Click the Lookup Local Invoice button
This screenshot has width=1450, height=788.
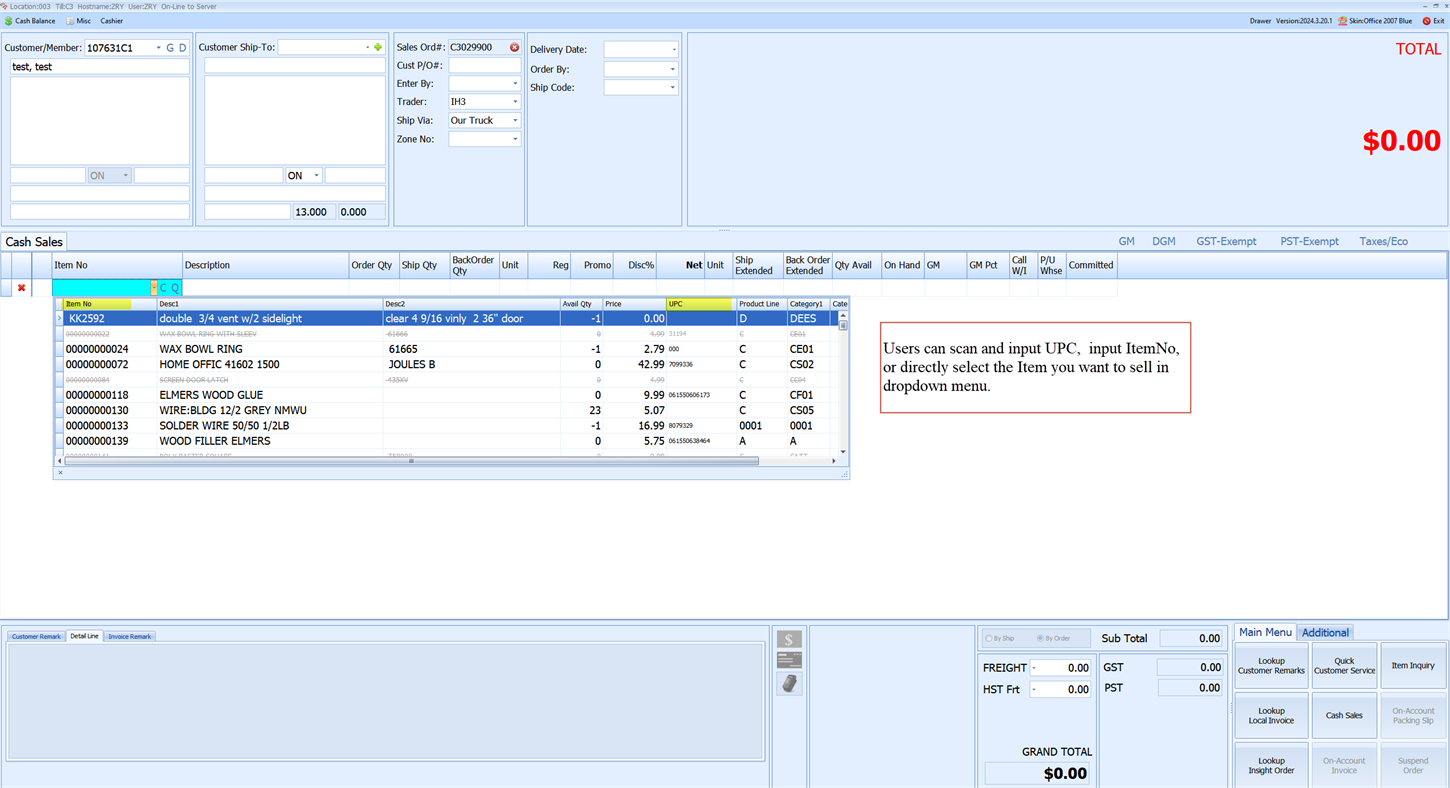click(x=1271, y=716)
